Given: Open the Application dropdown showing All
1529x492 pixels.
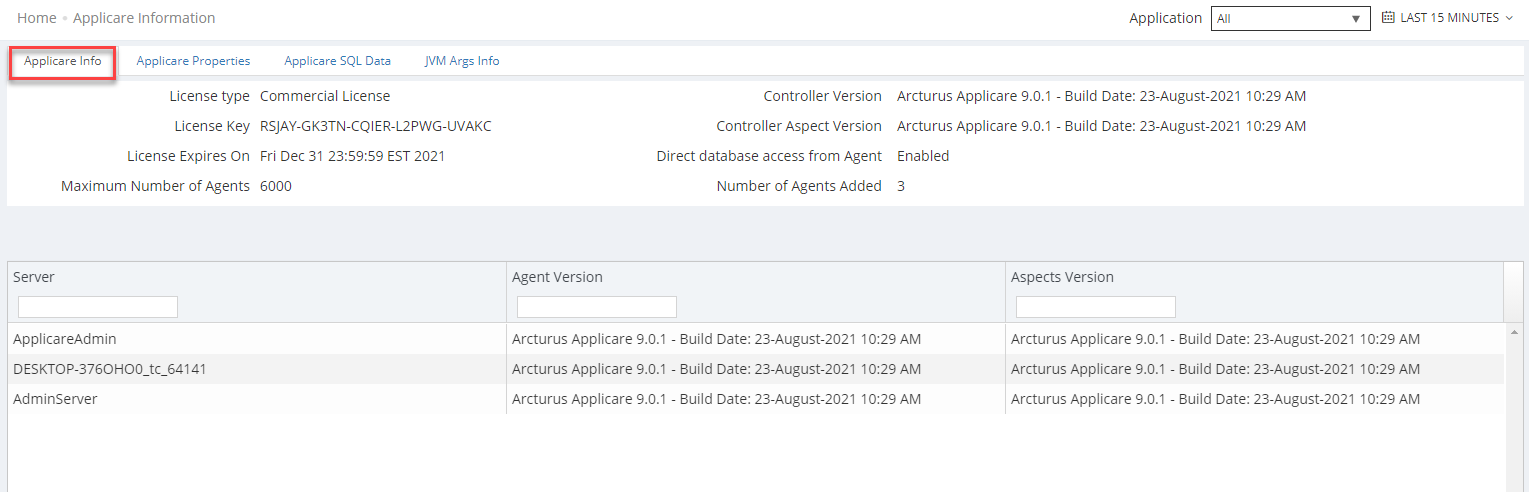Looking at the screenshot, I should pos(1290,19).
